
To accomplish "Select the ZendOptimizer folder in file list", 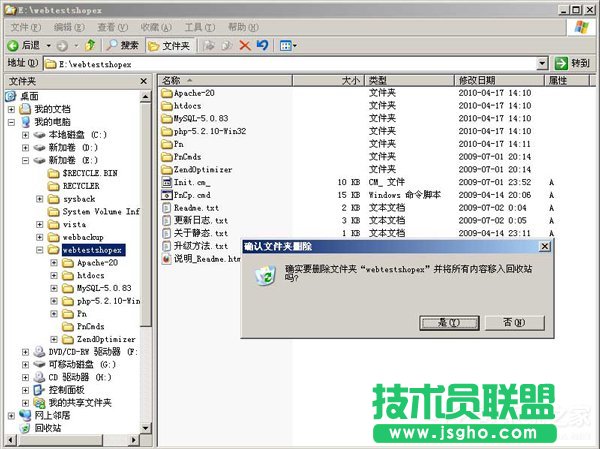I will [197, 170].
